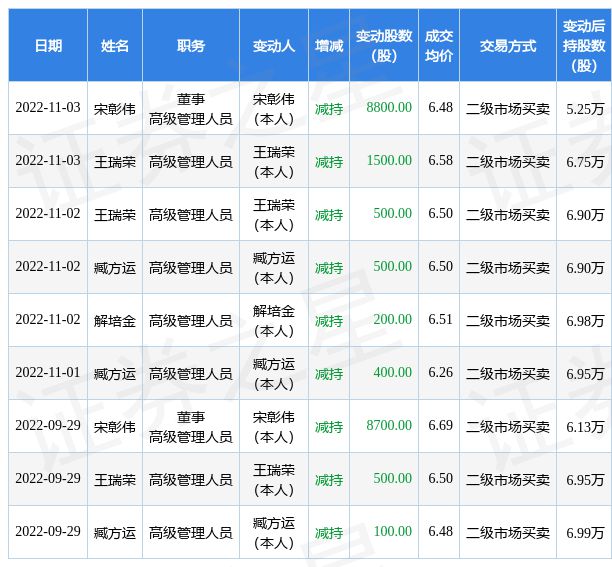Screen dimensions: 612x567
Task: Click 臧方运(本人) in the 2022-11-02 row
Action: (274, 268)
